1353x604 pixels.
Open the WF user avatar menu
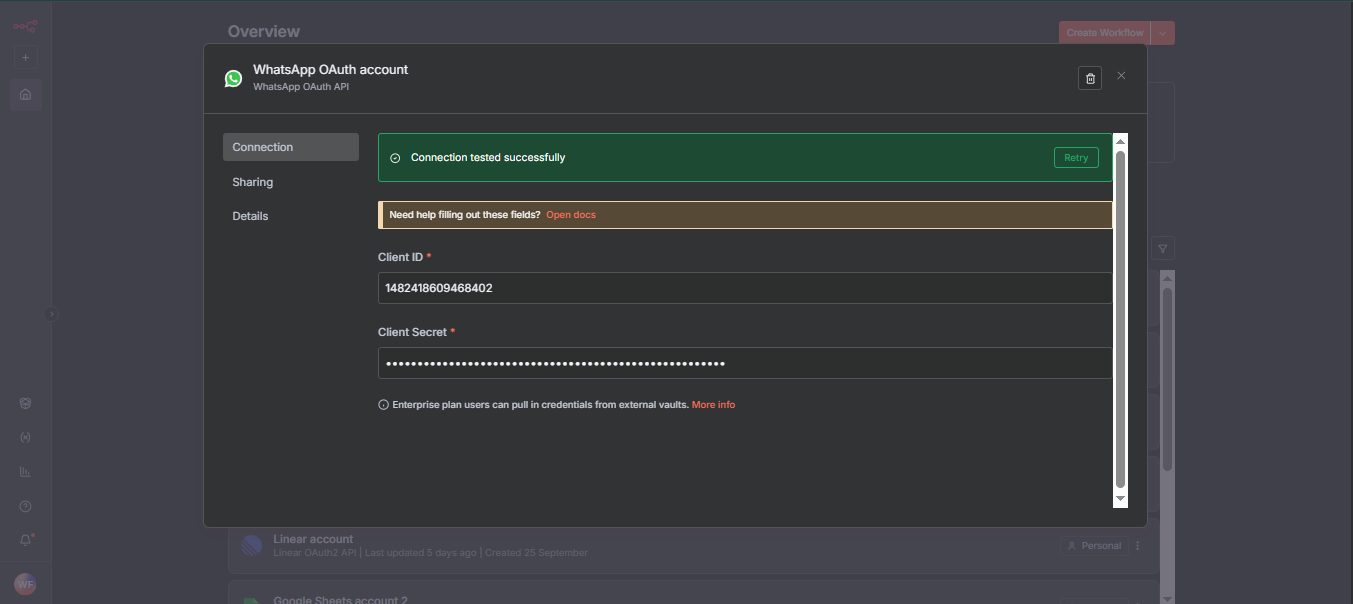[x=25, y=584]
